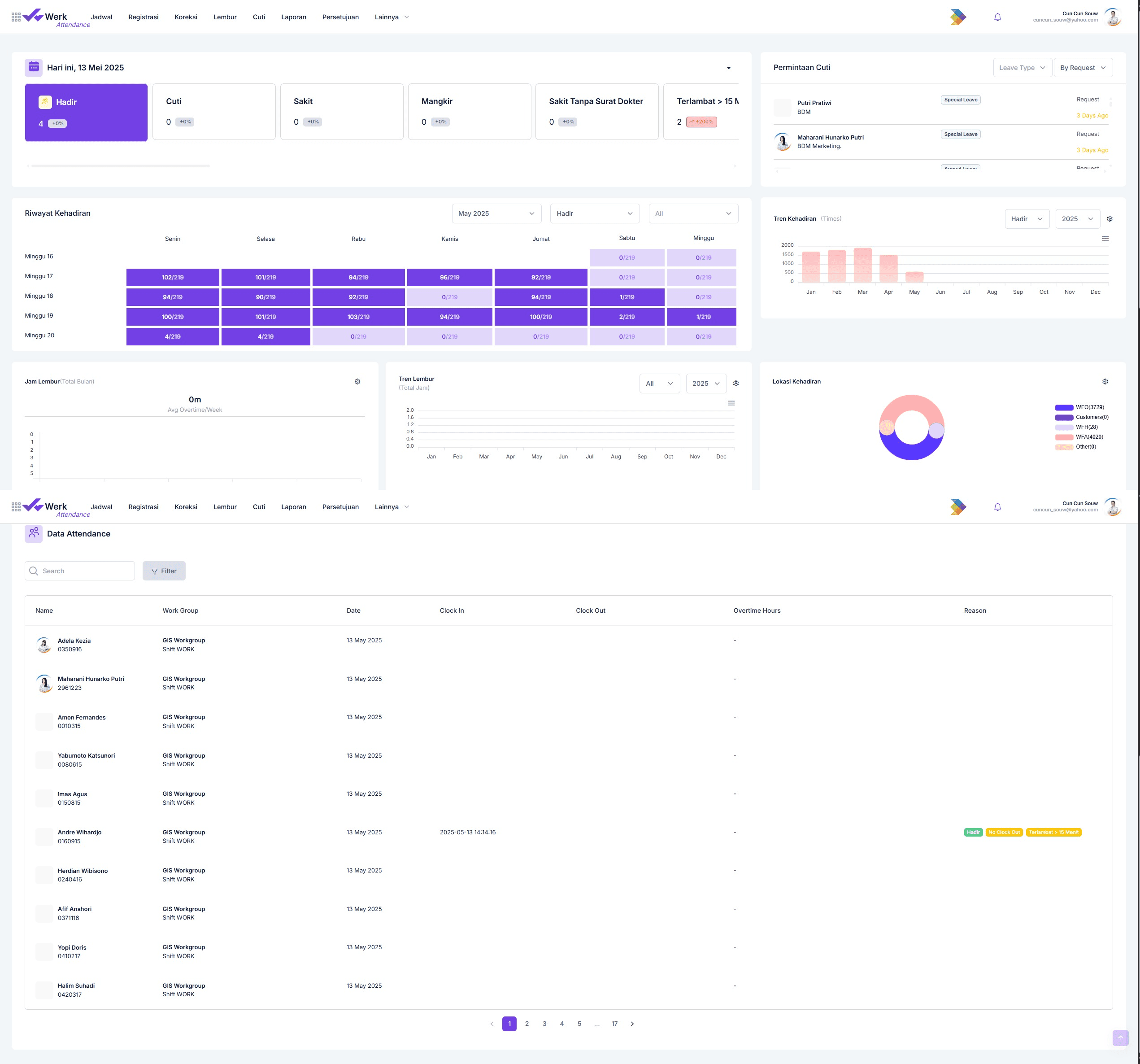1140x1064 pixels.
Task: Toggle WFH(28) legend swatch
Action: pos(1064,427)
